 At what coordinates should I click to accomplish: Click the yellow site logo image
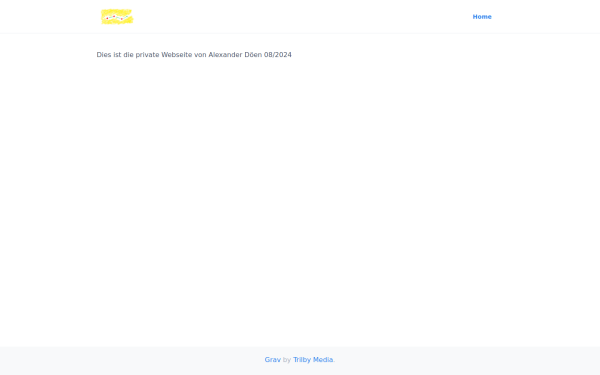click(117, 17)
